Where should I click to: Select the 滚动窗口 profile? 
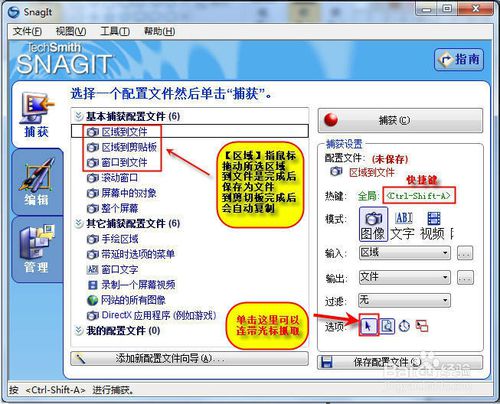[x=120, y=178]
